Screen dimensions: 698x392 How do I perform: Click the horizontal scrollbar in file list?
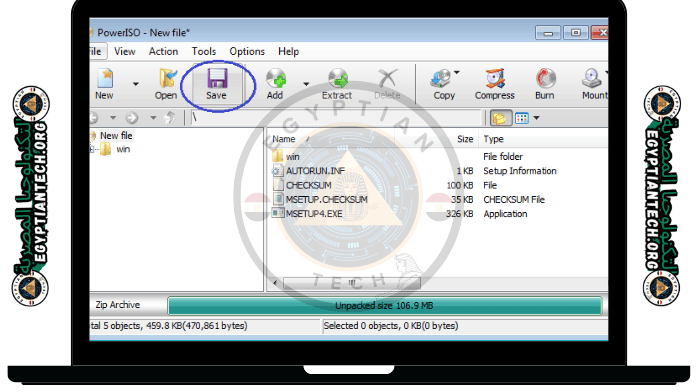click(352, 283)
